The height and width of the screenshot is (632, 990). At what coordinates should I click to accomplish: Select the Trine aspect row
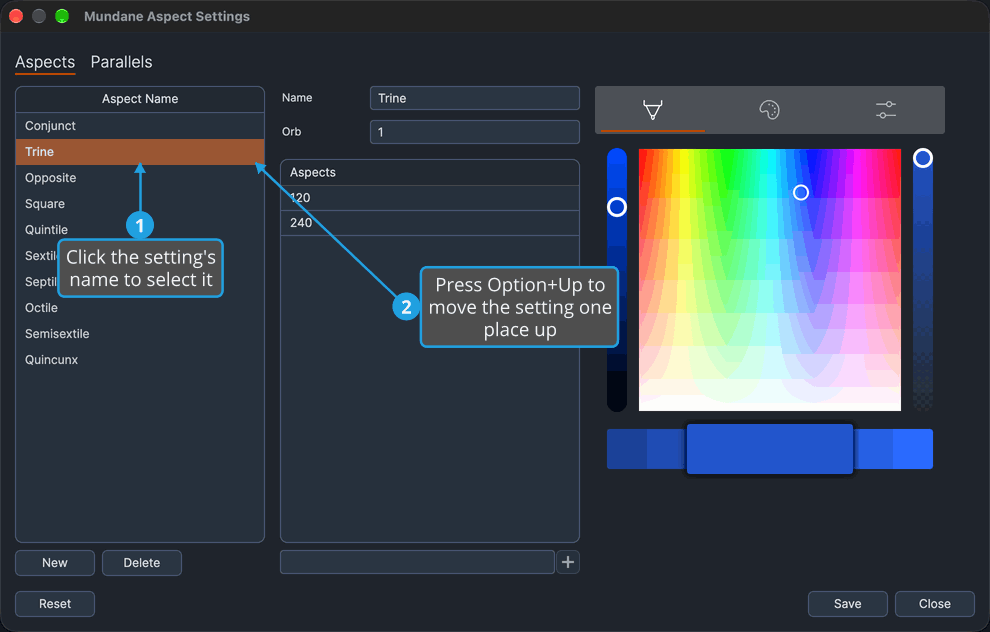tap(140, 152)
